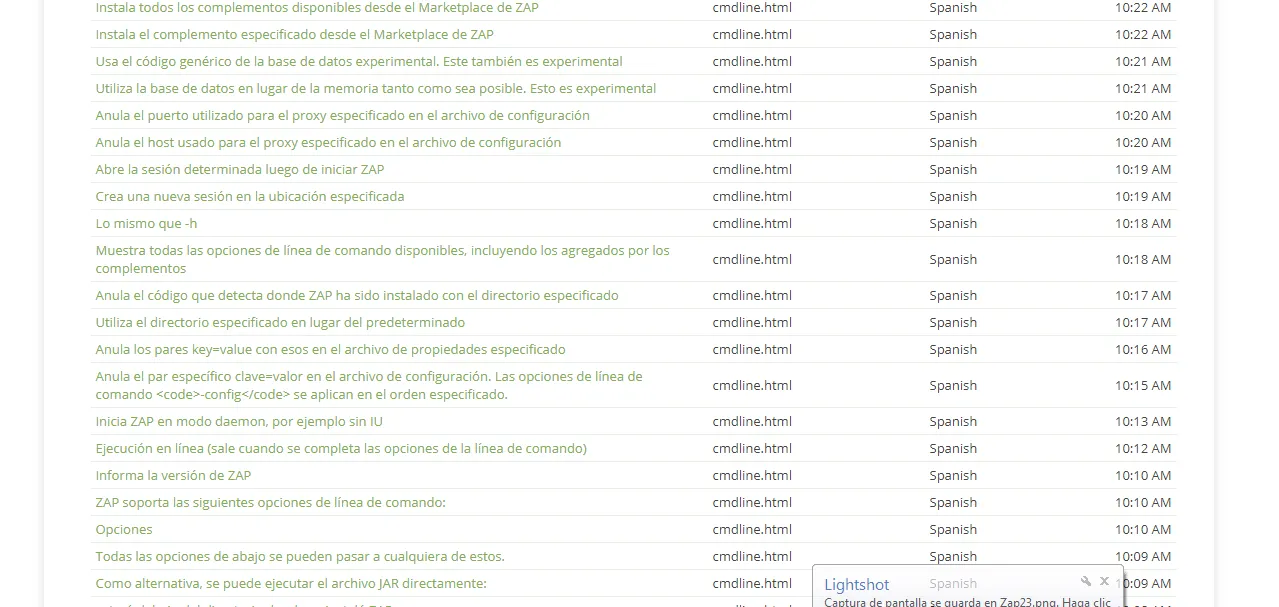Click time in 'Informa la versión de ZAP' row

tap(1143, 475)
